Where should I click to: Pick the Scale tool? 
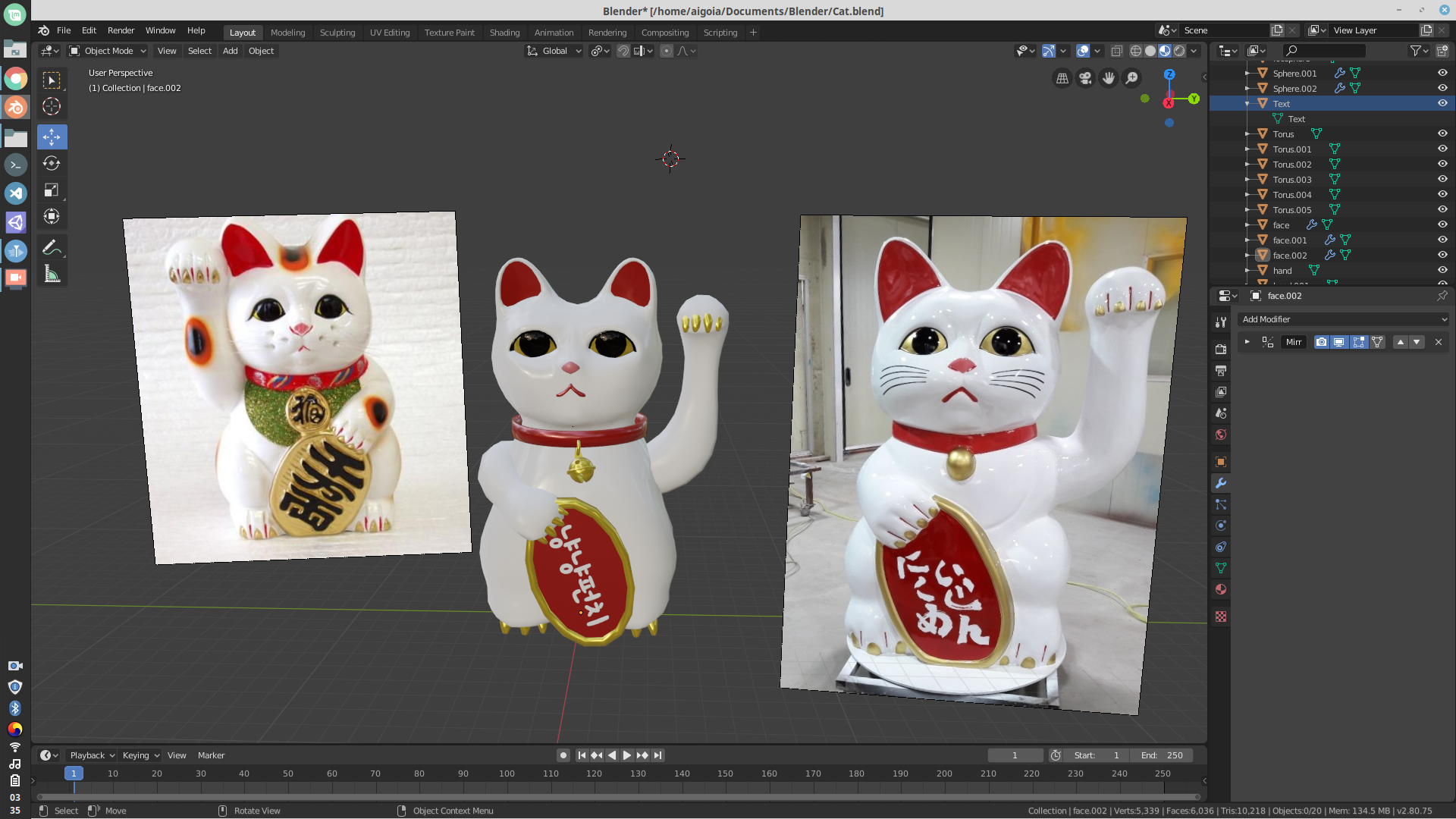click(52, 190)
